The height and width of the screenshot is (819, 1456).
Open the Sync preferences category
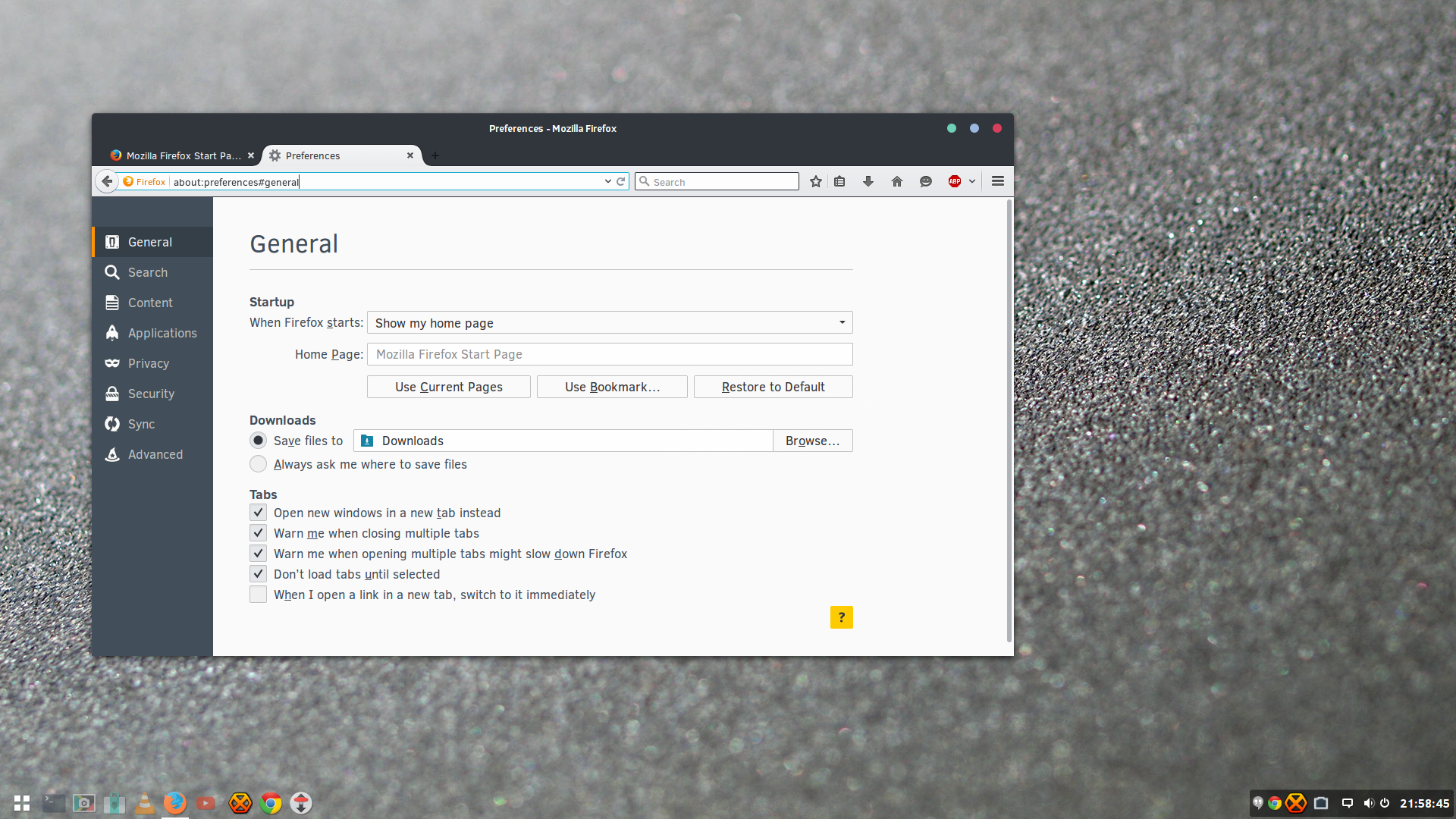152,424
